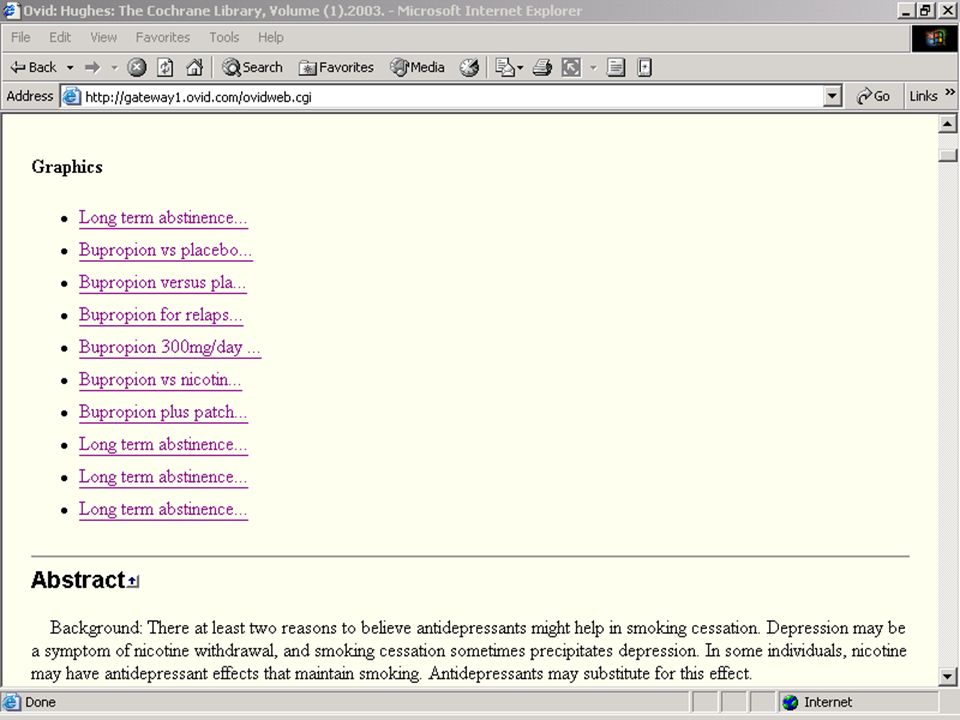The width and height of the screenshot is (960, 720).
Task: Open the Media pane
Action: 418,67
